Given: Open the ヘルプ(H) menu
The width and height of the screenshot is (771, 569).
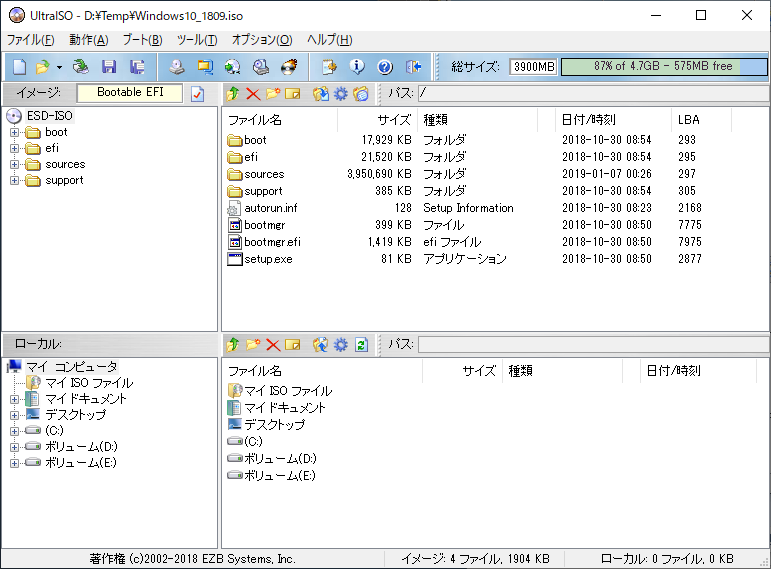Looking at the screenshot, I should tap(330, 40).
